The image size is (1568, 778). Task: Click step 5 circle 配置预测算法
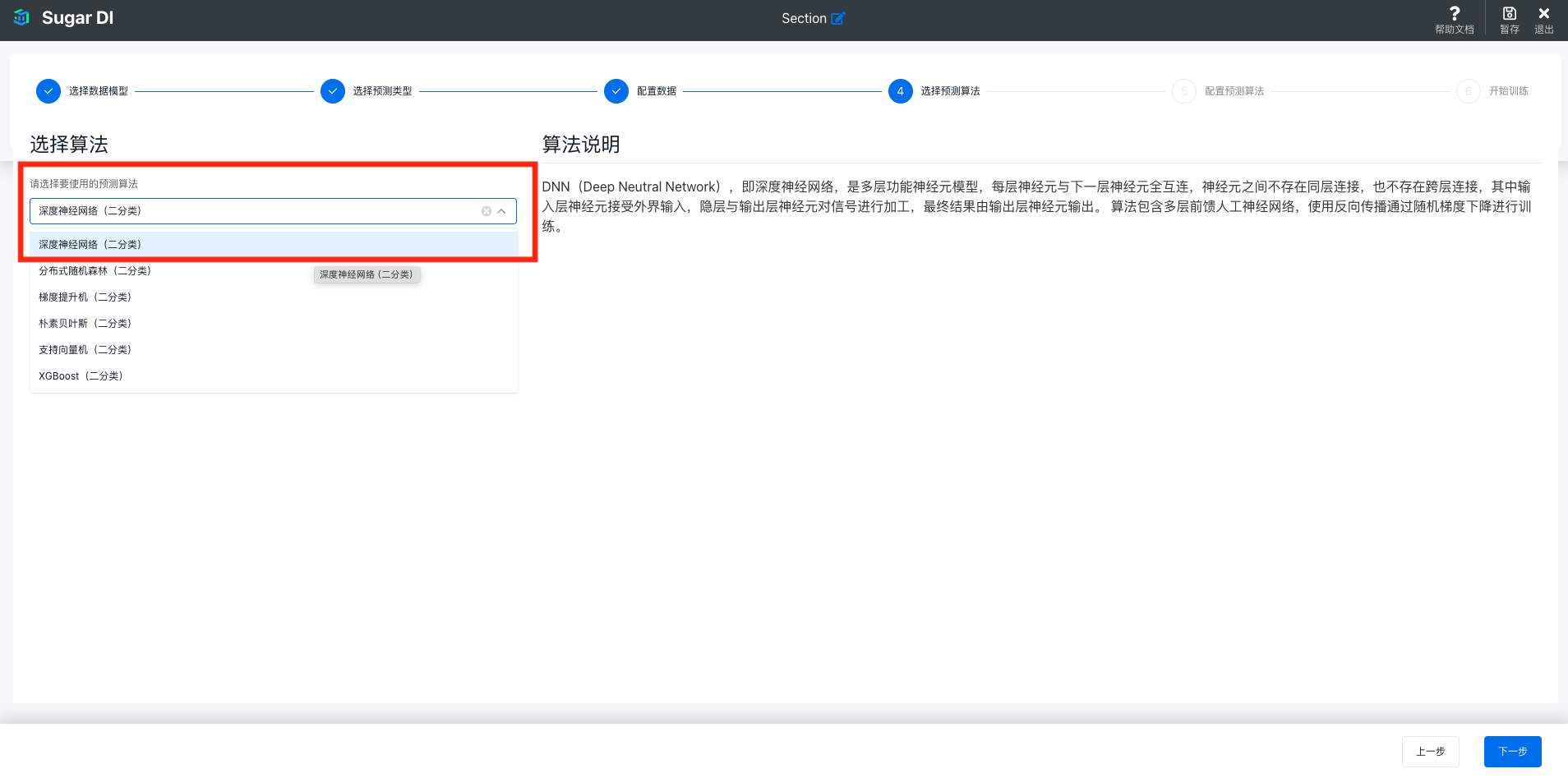click(x=1184, y=91)
